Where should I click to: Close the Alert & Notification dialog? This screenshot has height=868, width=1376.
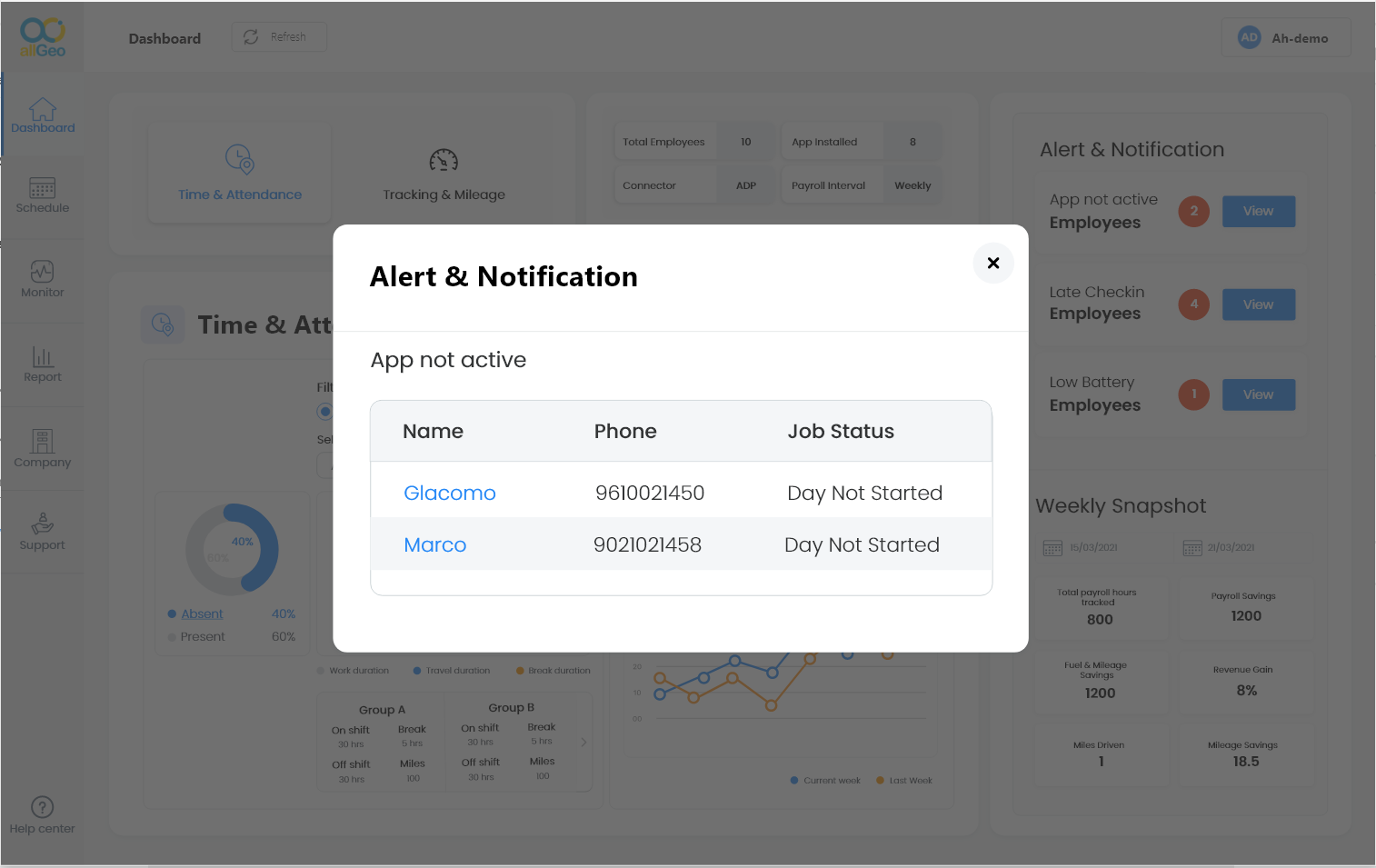point(993,263)
